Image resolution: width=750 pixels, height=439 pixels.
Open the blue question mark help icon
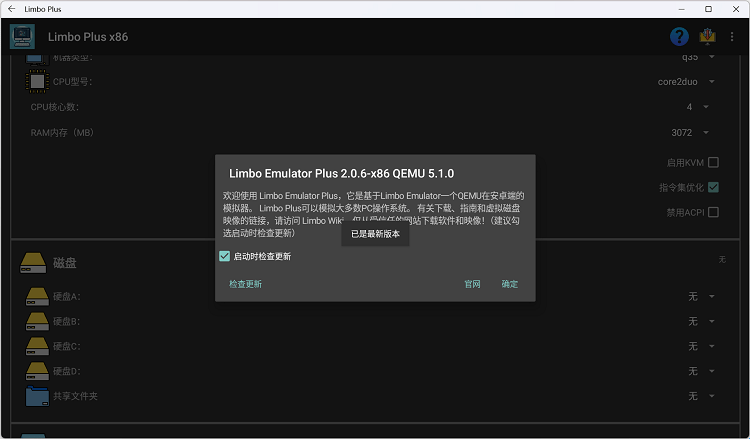(x=679, y=36)
